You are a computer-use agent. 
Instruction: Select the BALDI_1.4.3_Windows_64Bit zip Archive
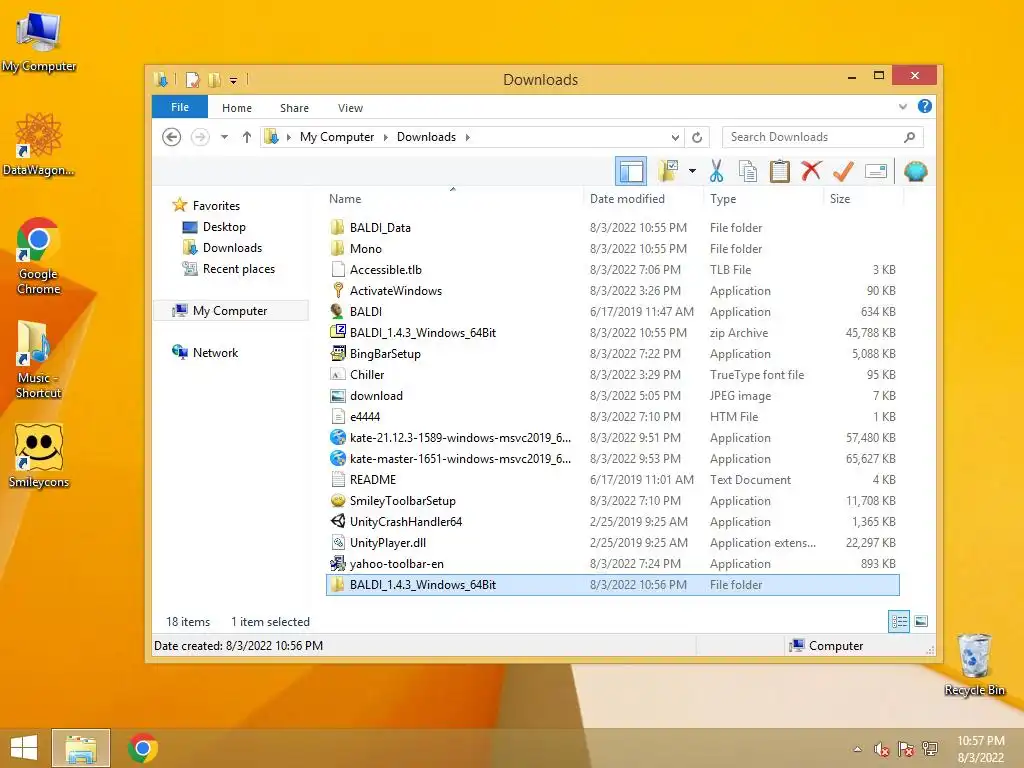(x=613, y=332)
